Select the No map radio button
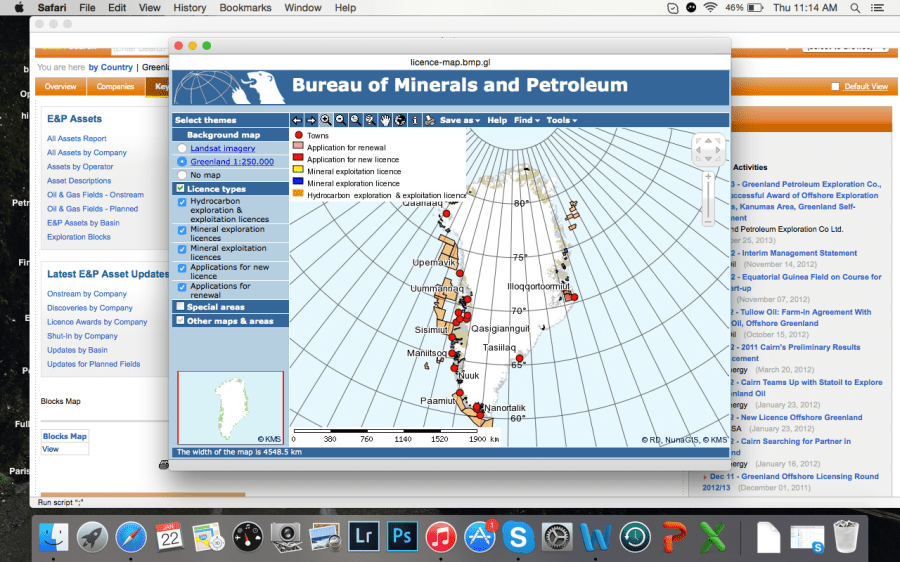Viewport: 900px width, 562px height. [182, 175]
